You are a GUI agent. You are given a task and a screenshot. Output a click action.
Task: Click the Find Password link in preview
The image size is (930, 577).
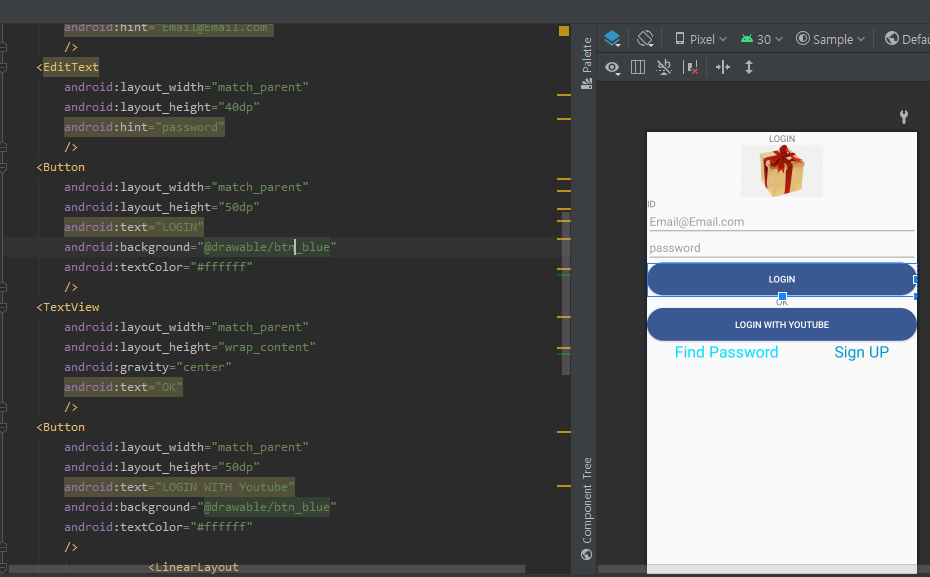coord(727,352)
